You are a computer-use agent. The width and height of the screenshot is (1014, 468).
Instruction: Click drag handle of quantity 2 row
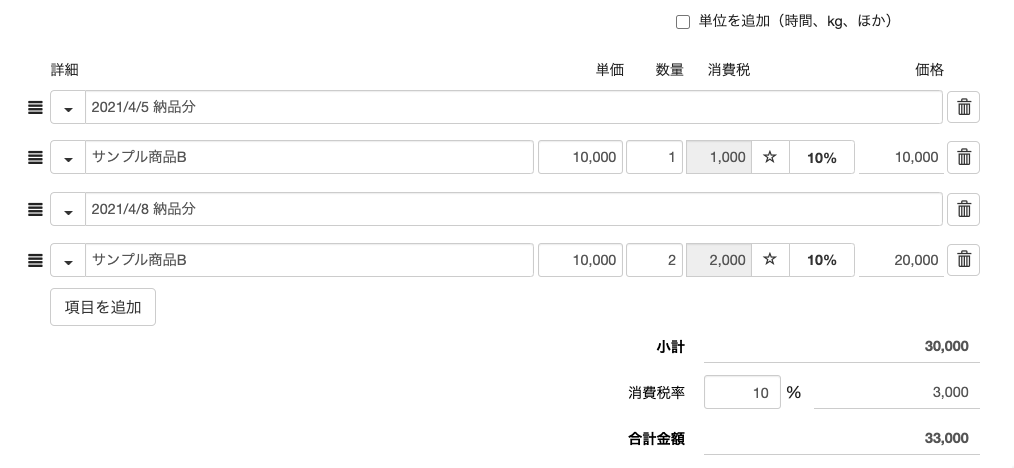pos(35,260)
